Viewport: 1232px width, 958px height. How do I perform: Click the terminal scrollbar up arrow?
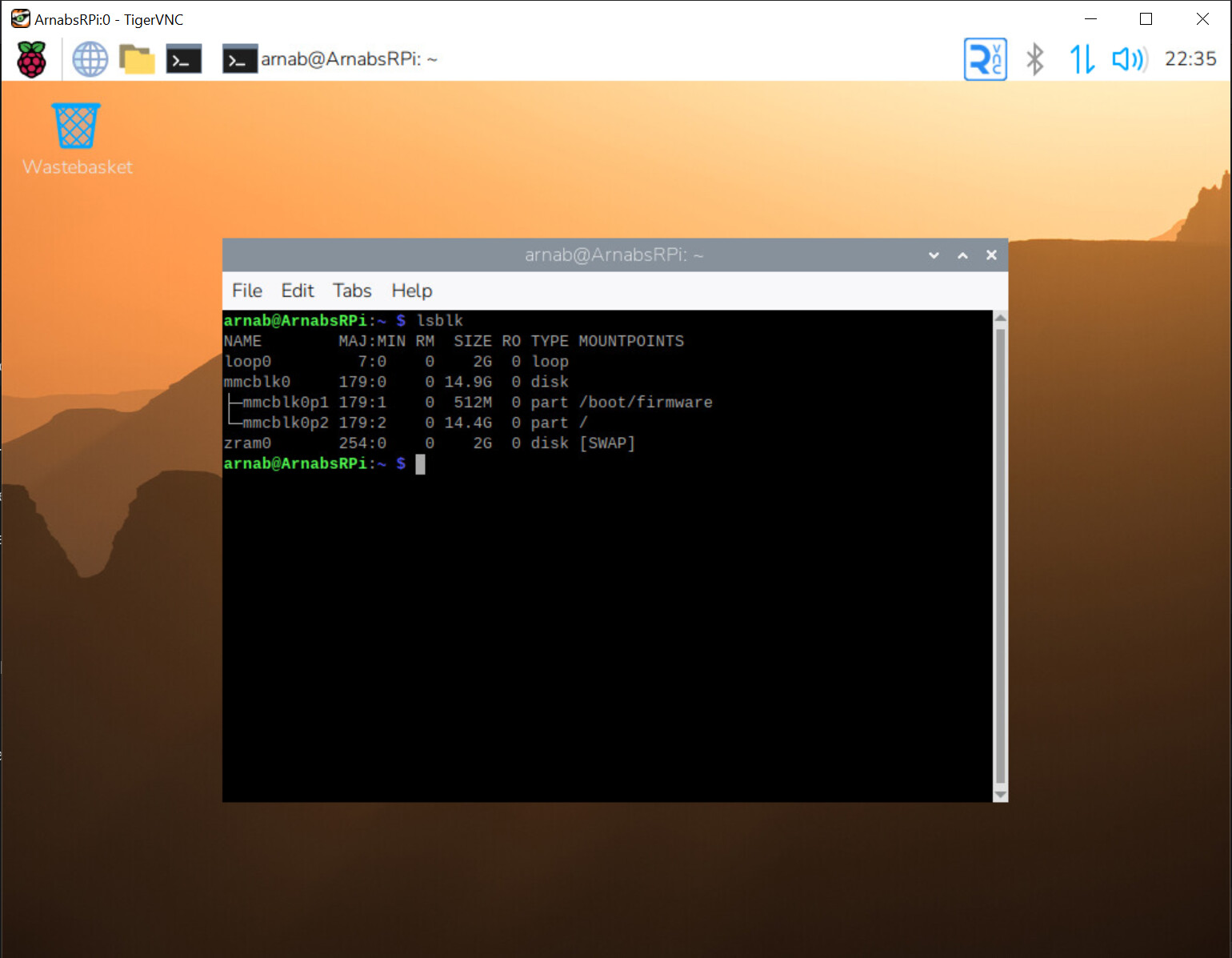pyautogui.click(x=1000, y=318)
